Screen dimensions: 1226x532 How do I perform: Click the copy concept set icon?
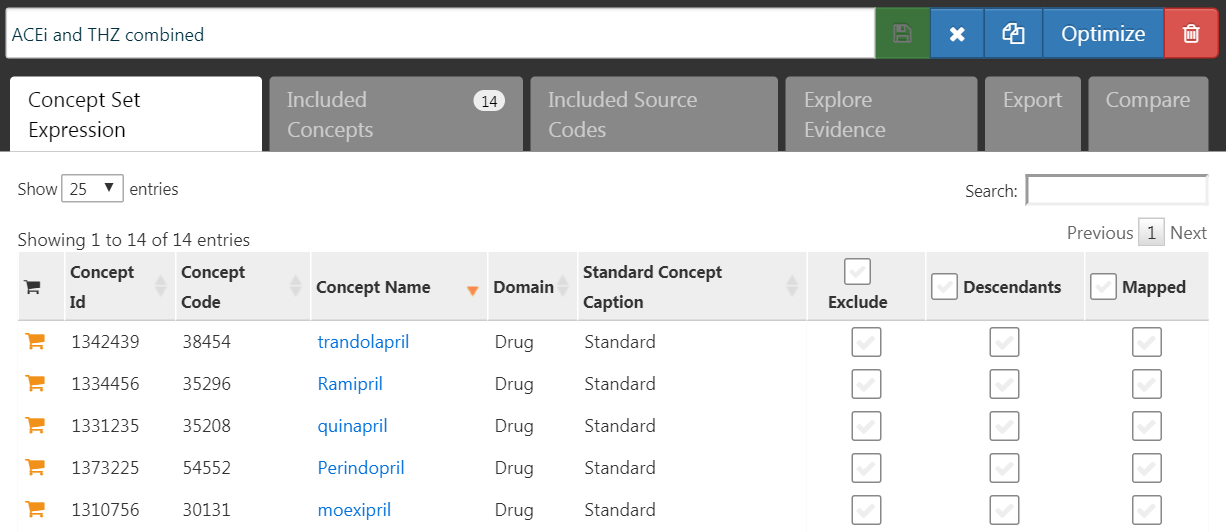pyautogui.click(x=1013, y=34)
